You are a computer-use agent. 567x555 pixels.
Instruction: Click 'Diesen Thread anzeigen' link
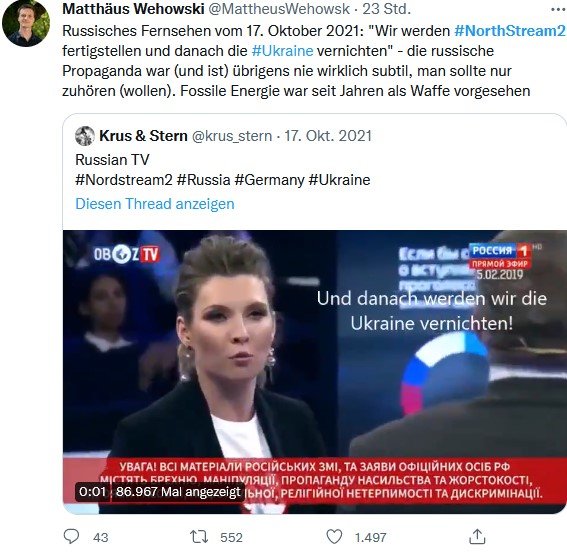[155, 204]
